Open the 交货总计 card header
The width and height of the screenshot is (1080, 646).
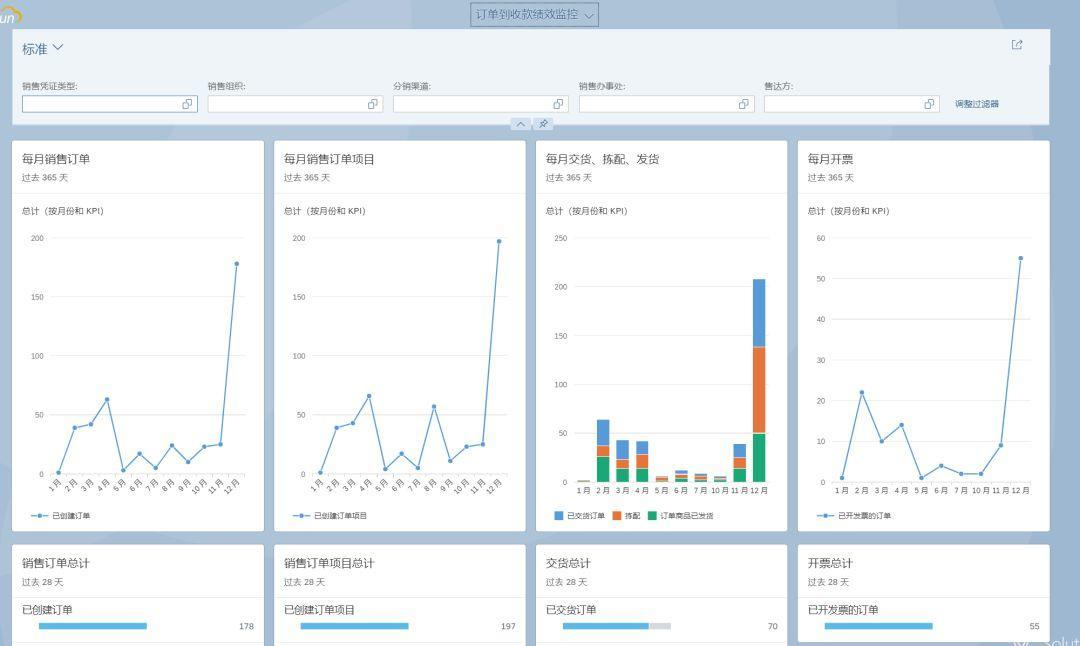pyautogui.click(x=661, y=572)
